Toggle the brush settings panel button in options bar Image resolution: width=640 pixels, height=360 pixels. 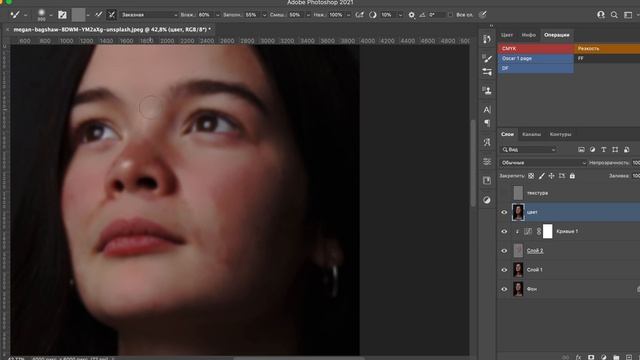[62, 15]
